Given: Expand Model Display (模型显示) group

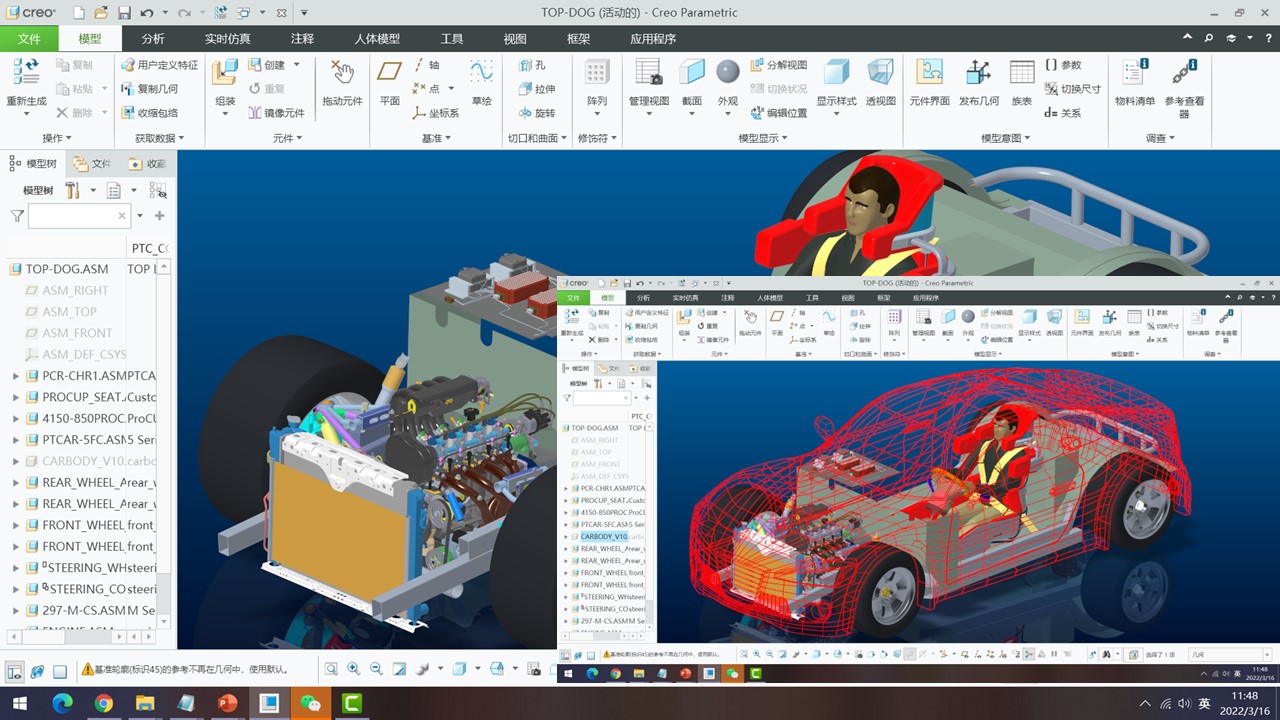Looking at the screenshot, I should 762,138.
